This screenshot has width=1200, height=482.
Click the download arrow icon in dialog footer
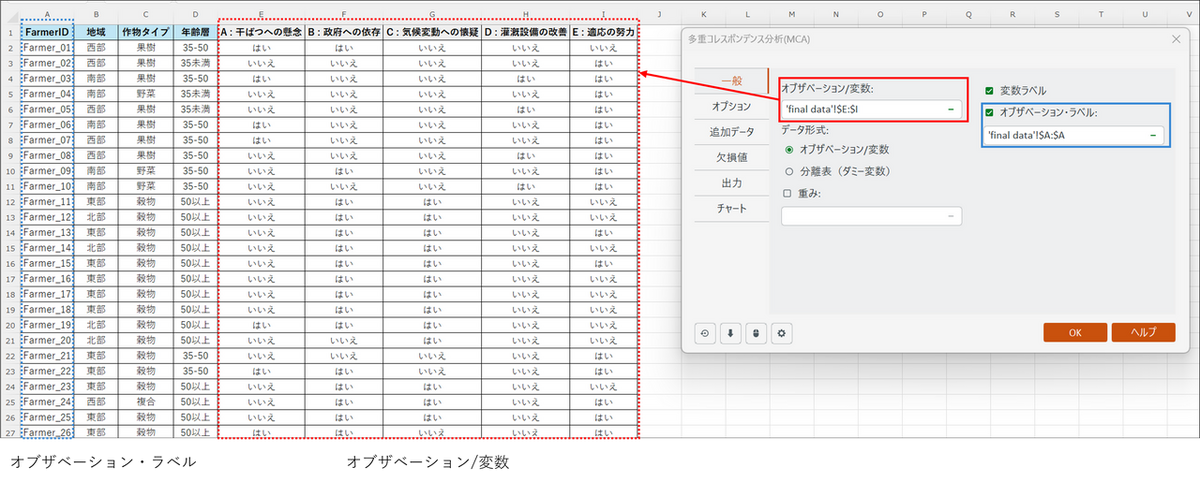point(730,333)
